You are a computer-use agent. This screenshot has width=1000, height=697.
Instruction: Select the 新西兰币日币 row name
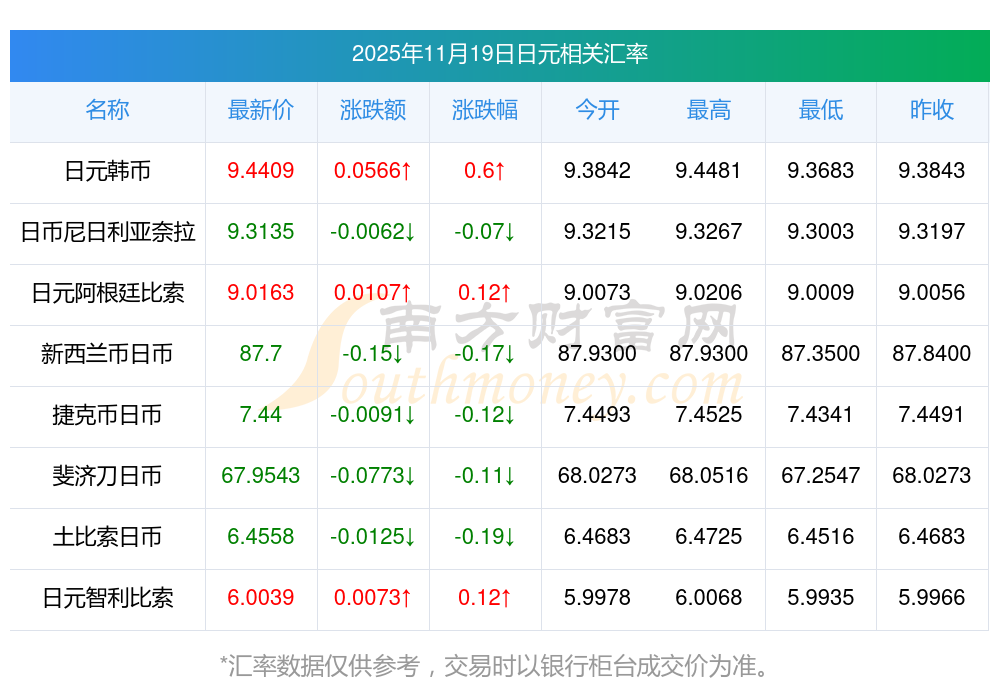(x=107, y=354)
